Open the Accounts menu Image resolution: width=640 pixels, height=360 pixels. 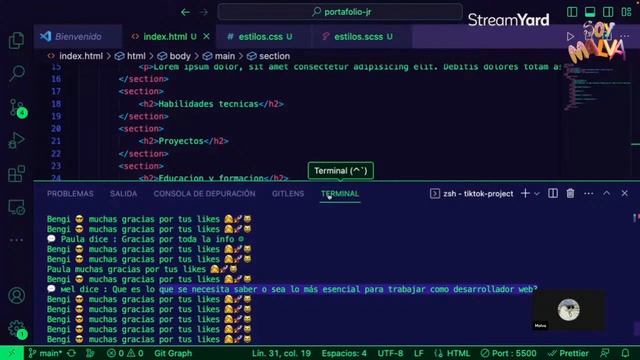click(x=16, y=296)
